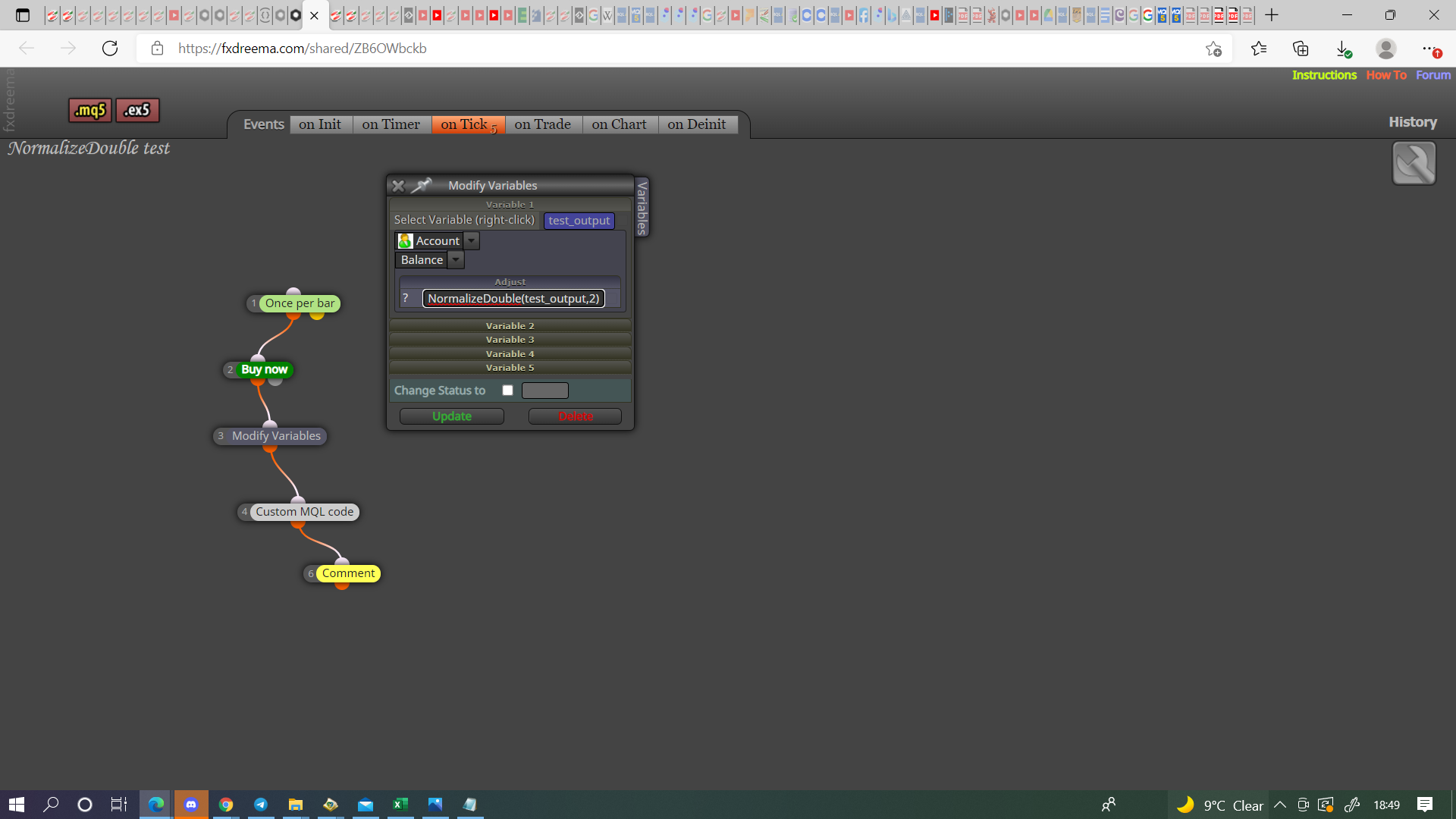Download the .ex5 compiled file
The height and width of the screenshot is (819, 1456).
tap(137, 111)
